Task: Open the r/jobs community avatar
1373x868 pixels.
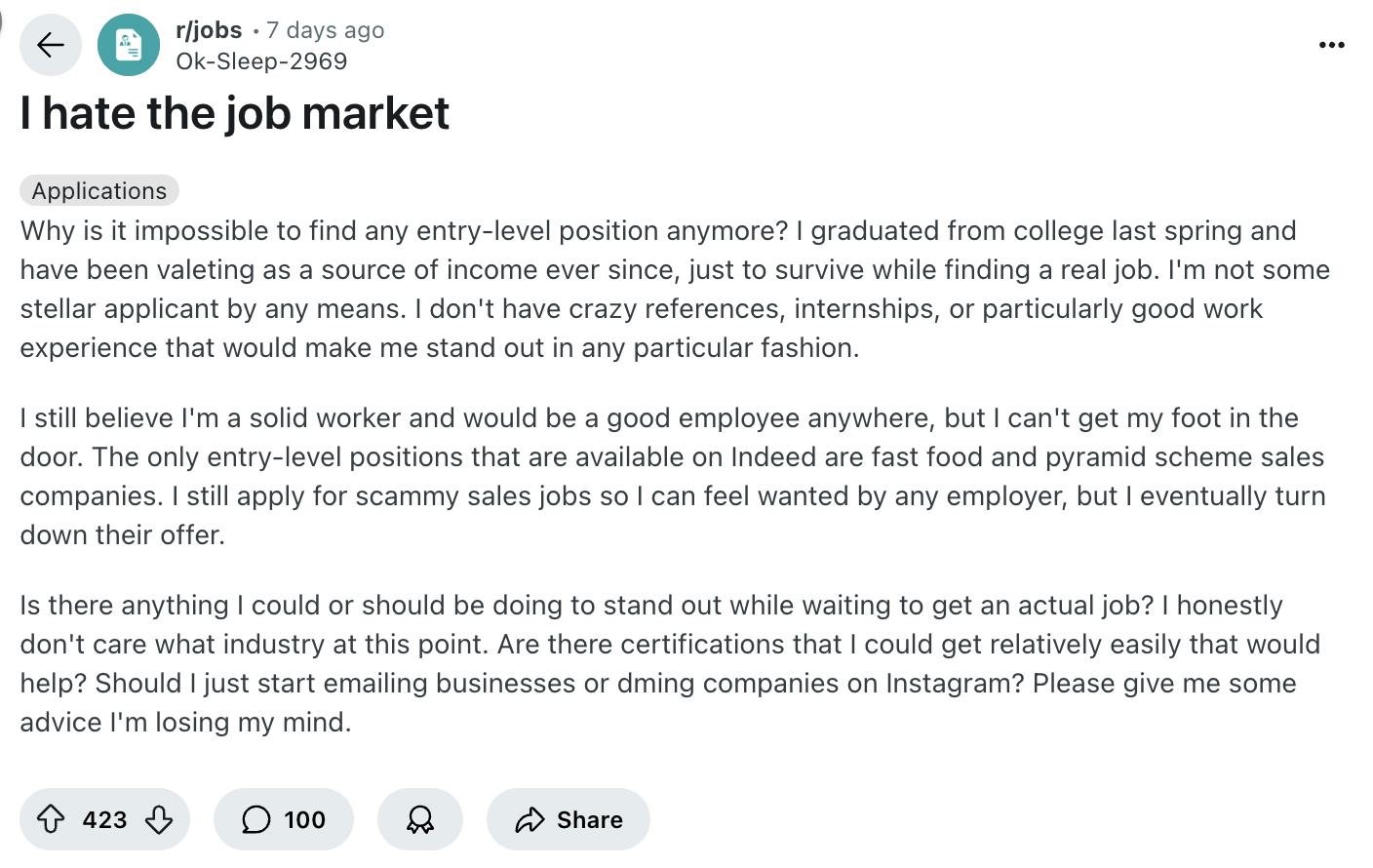Action: [x=129, y=45]
